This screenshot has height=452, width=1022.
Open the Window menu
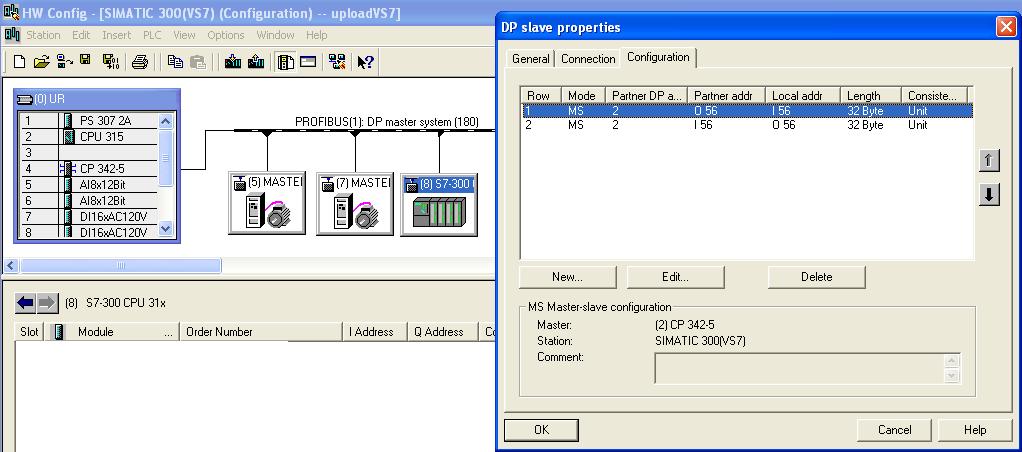click(x=275, y=35)
